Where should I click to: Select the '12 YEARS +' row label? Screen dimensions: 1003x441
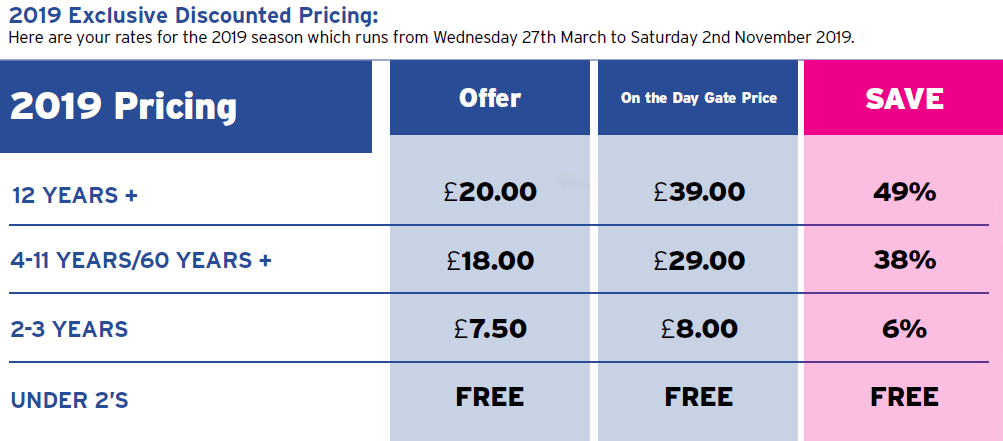[x=74, y=194]
